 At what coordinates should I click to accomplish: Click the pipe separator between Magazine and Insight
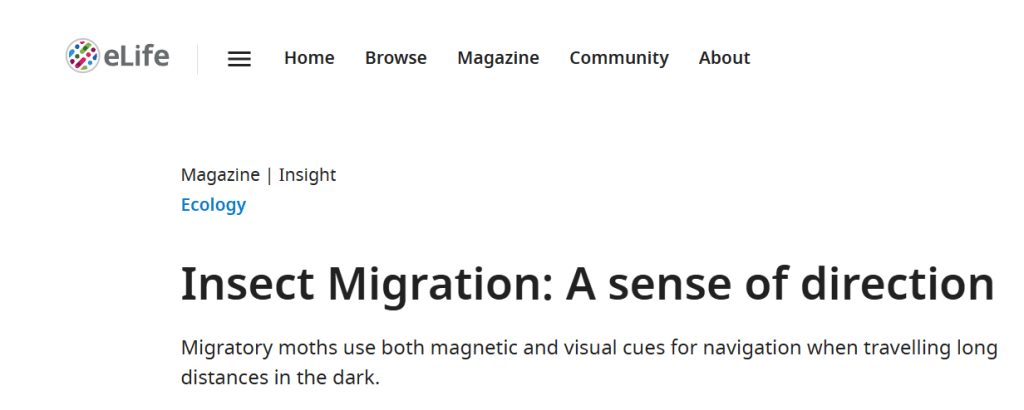(269, 175)
